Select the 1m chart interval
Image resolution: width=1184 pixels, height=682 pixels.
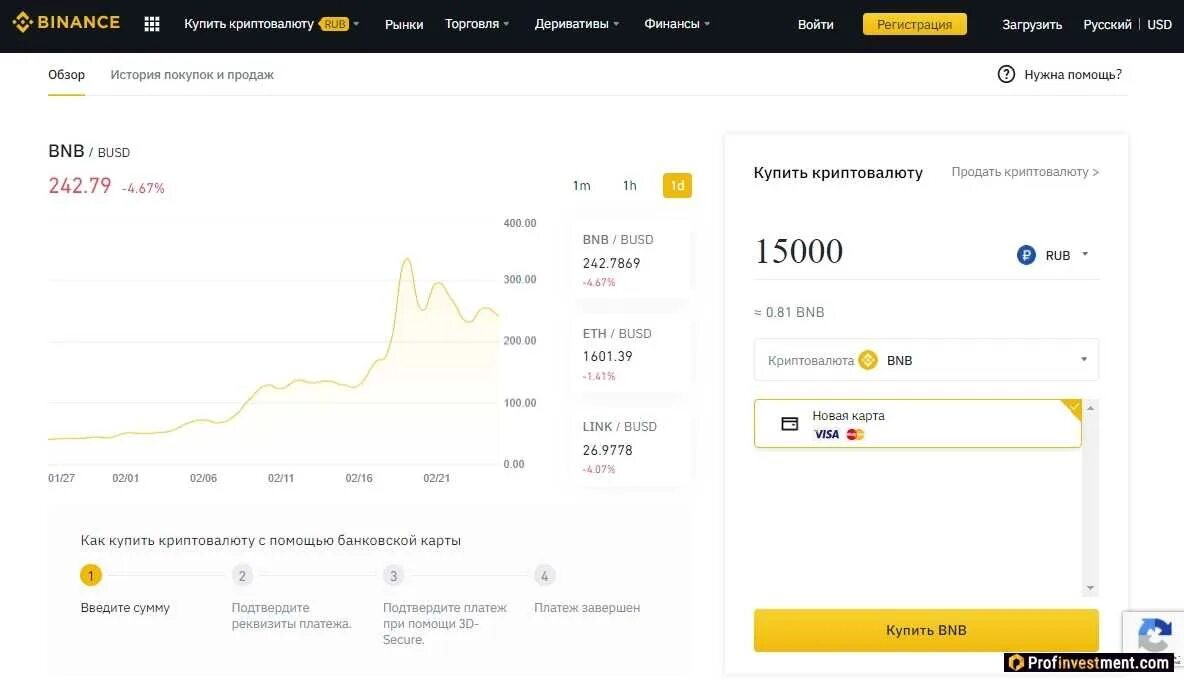tap(581, 186)
